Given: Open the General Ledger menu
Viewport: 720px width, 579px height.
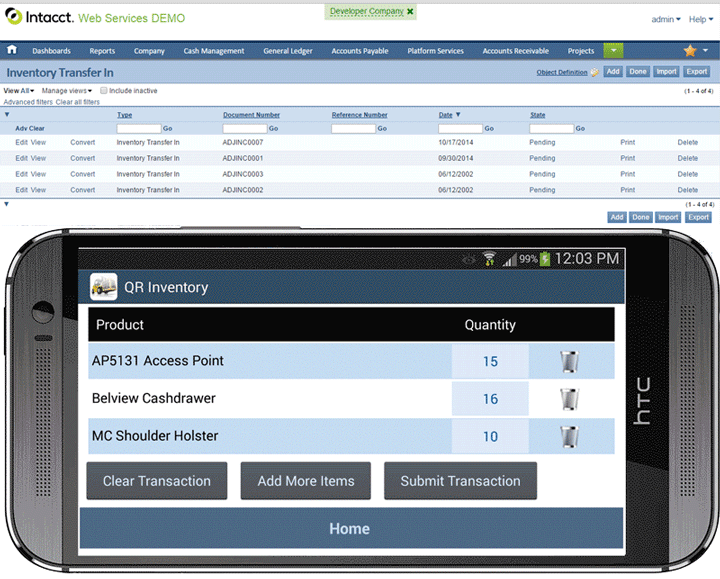Looking at the screenshot, I should click(288, 51).
